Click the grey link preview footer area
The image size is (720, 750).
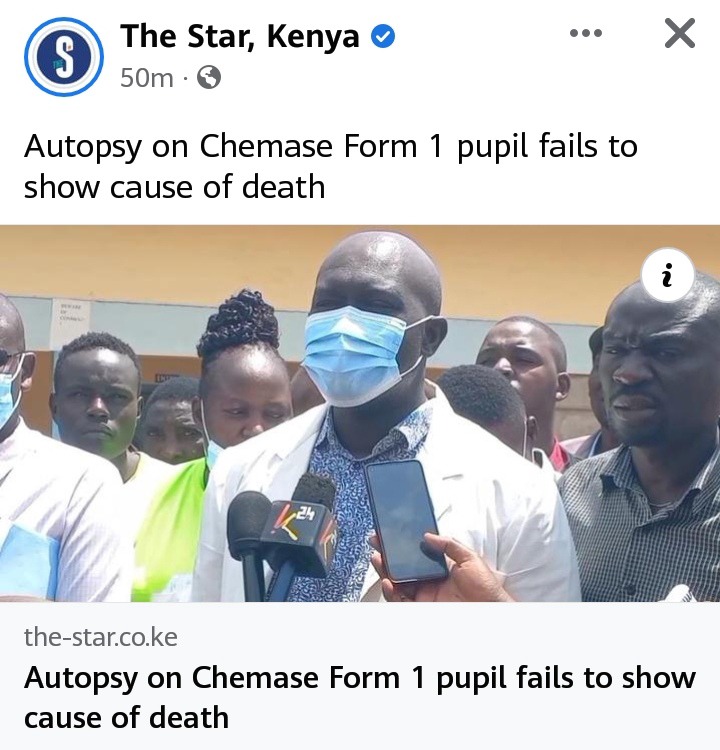click(x=360, y=676)
